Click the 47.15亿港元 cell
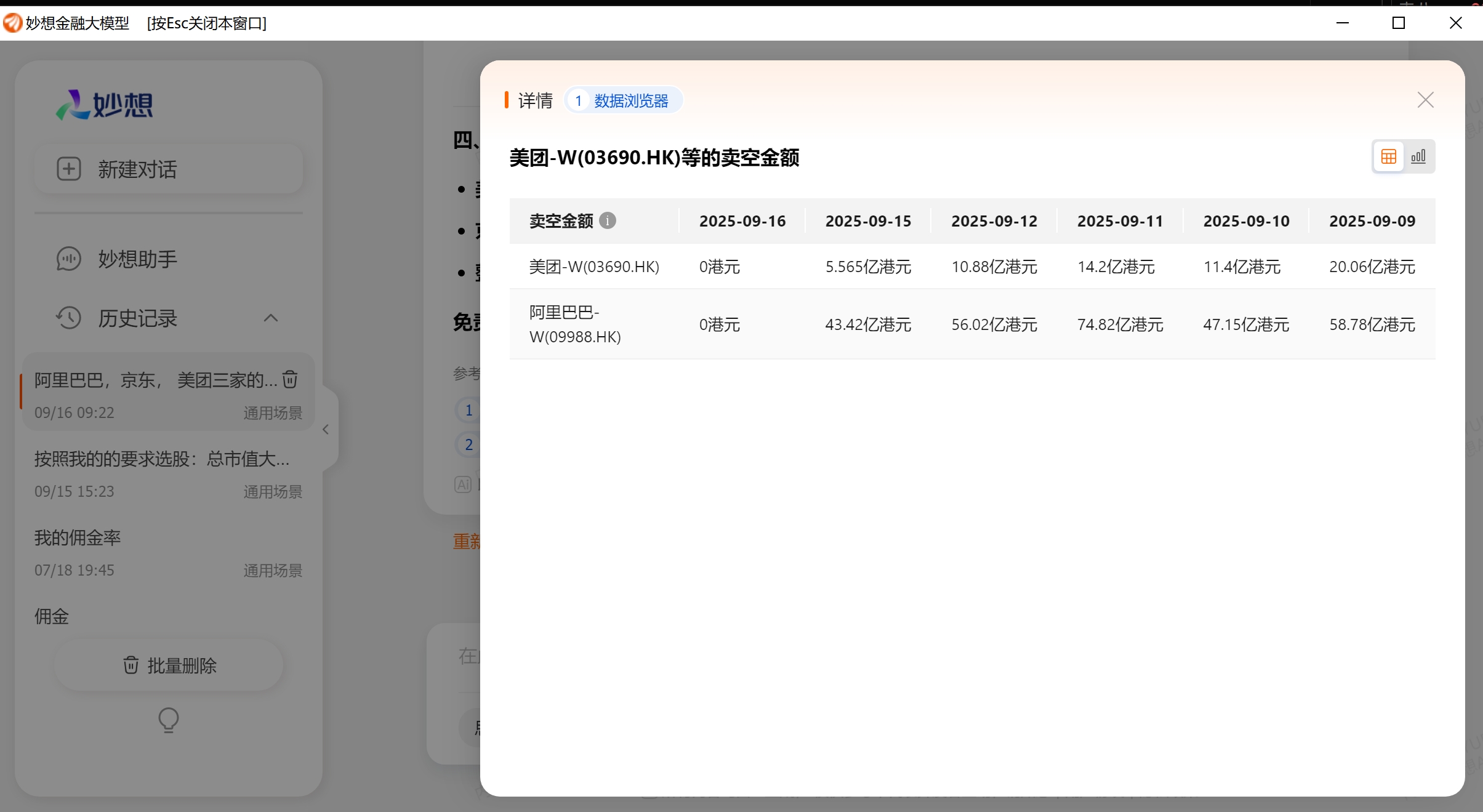The image size is (1483, 812). pyautogui.click(x=1247, y=324)
